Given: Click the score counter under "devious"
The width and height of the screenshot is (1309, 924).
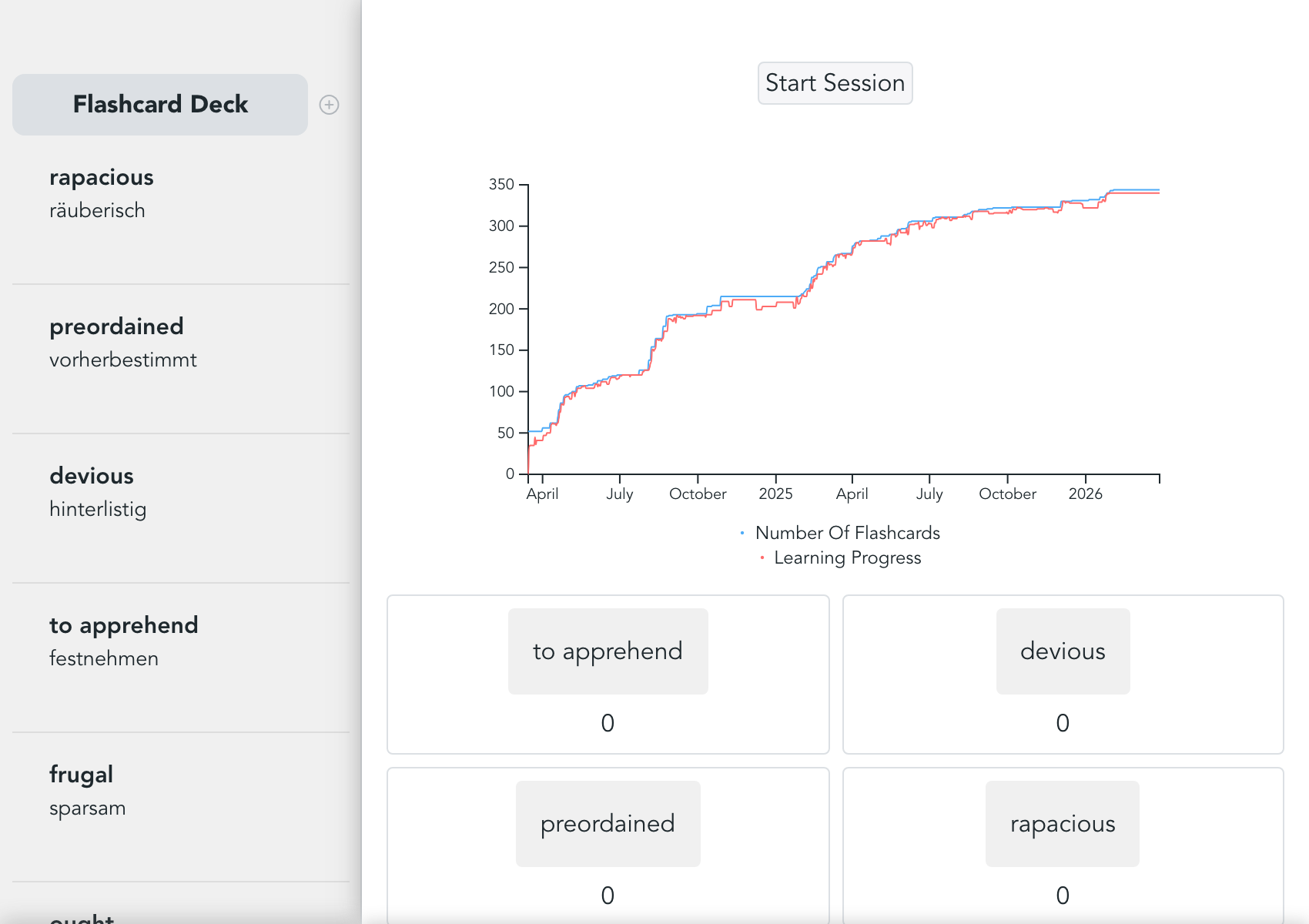Looking at the screenshot, I should [1063, 722].
